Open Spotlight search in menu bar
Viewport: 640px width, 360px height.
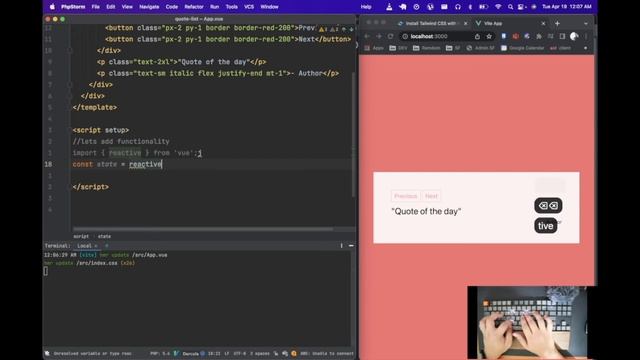(x=510, y=7)
